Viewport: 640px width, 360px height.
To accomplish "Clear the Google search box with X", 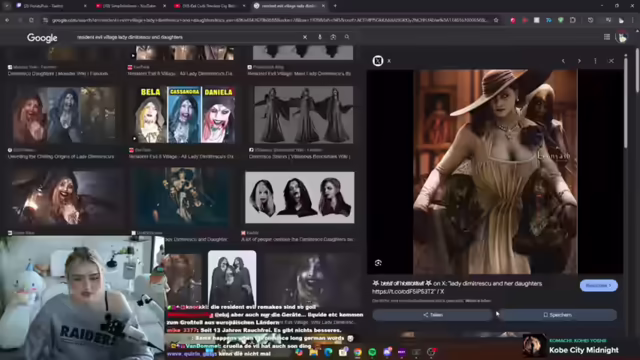I will click(305, 37).
